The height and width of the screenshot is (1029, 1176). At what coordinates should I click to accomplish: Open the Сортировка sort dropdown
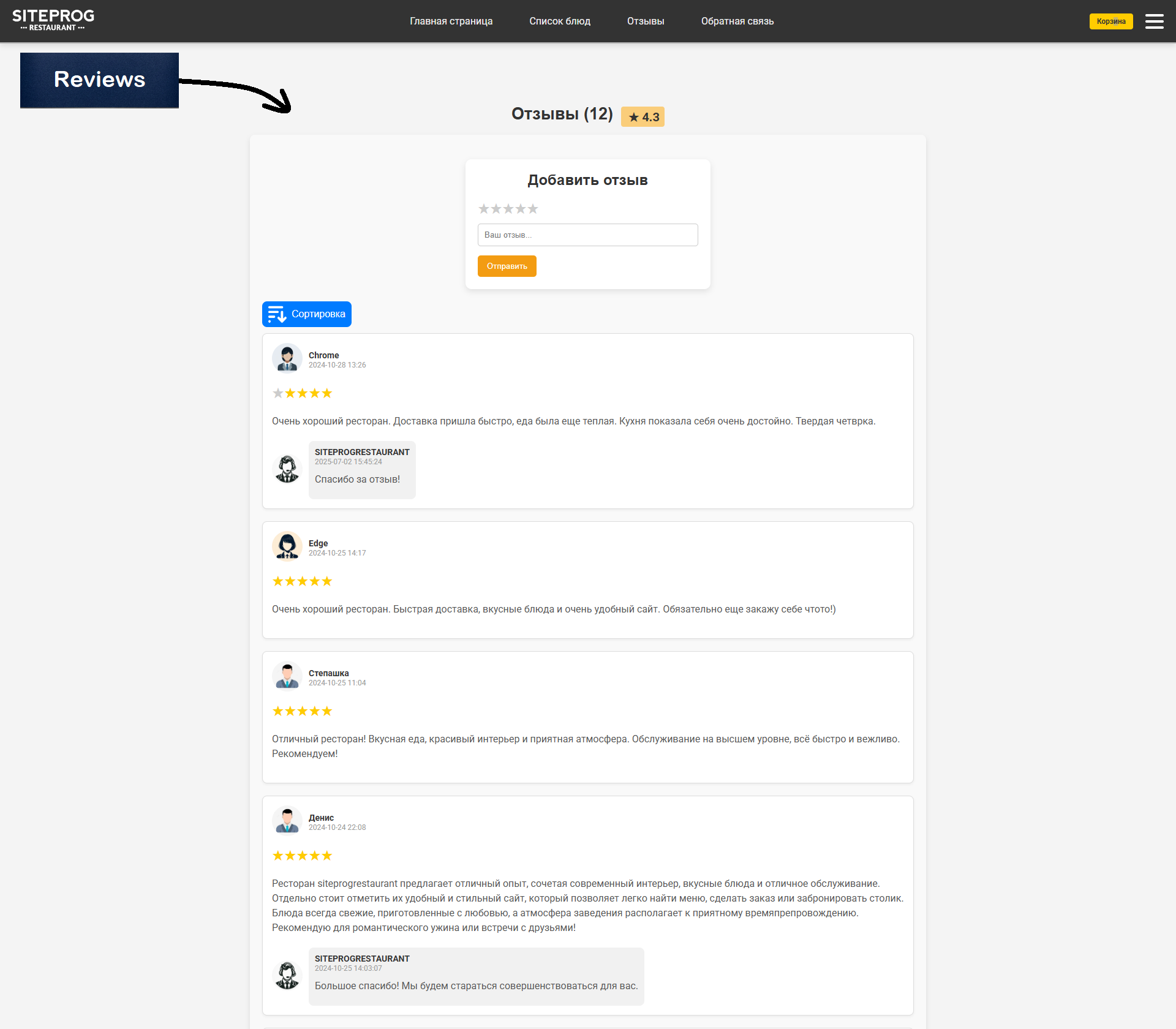[x=307, y=314]
